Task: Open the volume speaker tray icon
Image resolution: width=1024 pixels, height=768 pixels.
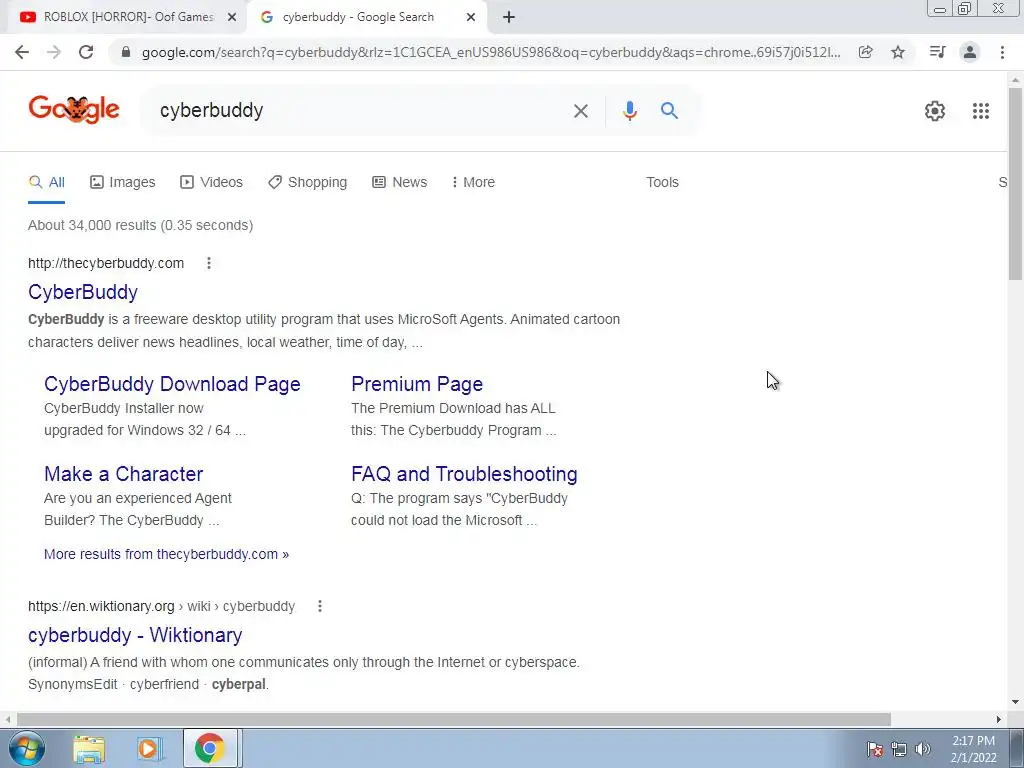Action: tap(922, 749)
